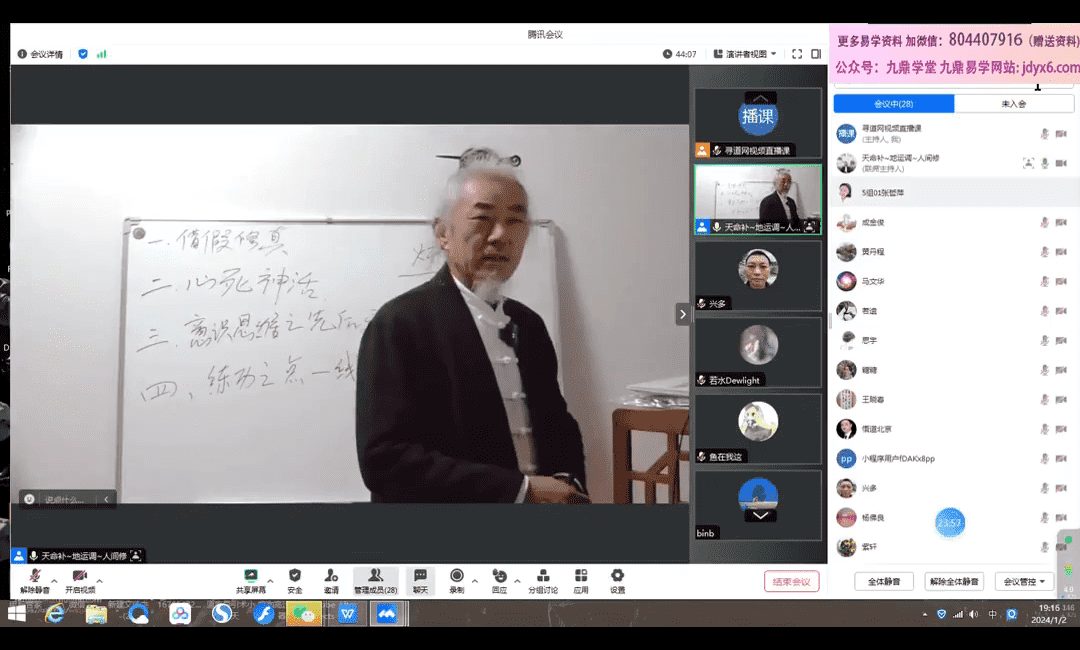Screen dimensions: 1080x650
Task: Open meeting Settings (设置) gear
Action: pyautogui.click(x=617, y=580)
